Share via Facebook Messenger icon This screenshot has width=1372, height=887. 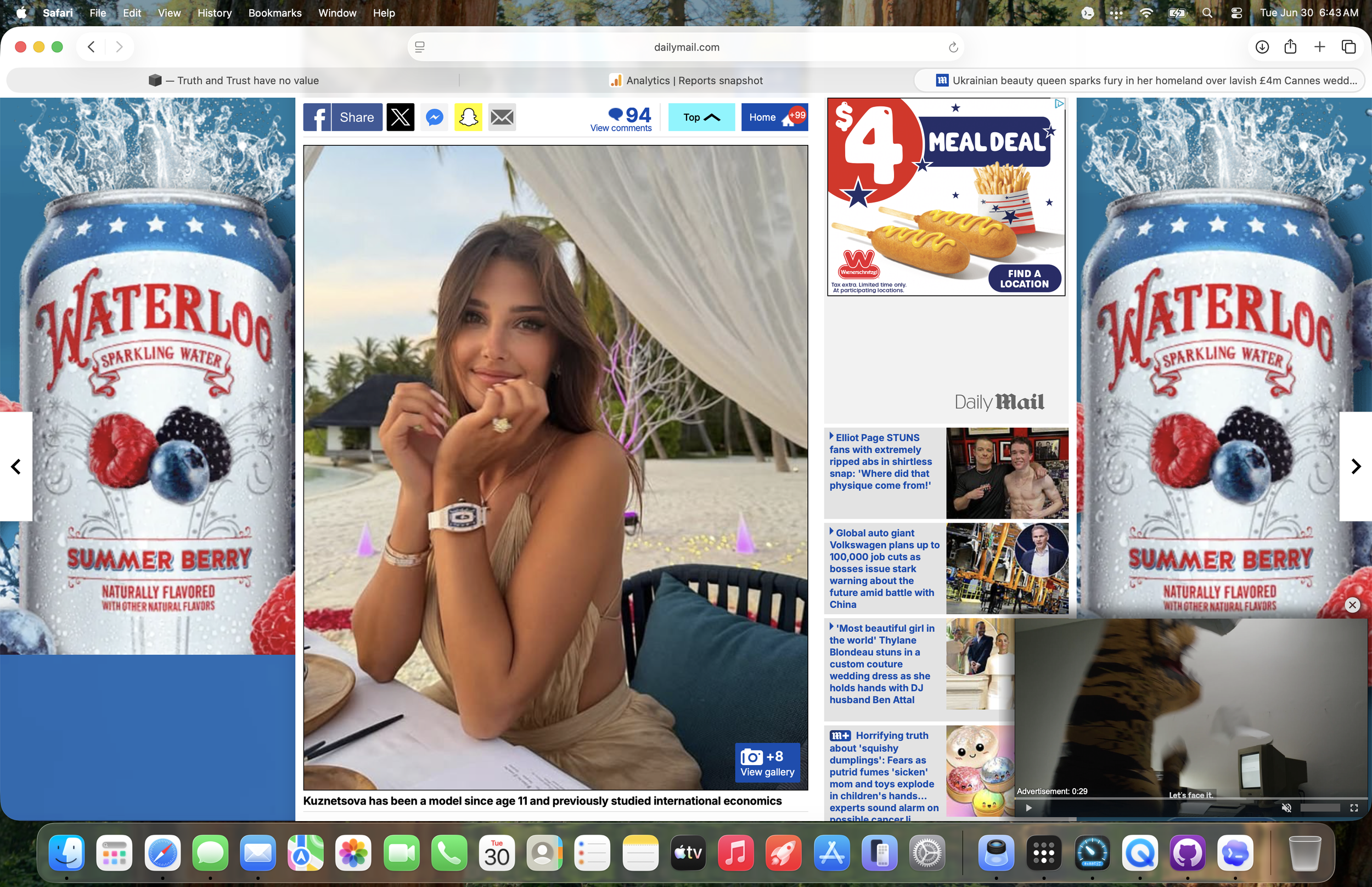434,117
